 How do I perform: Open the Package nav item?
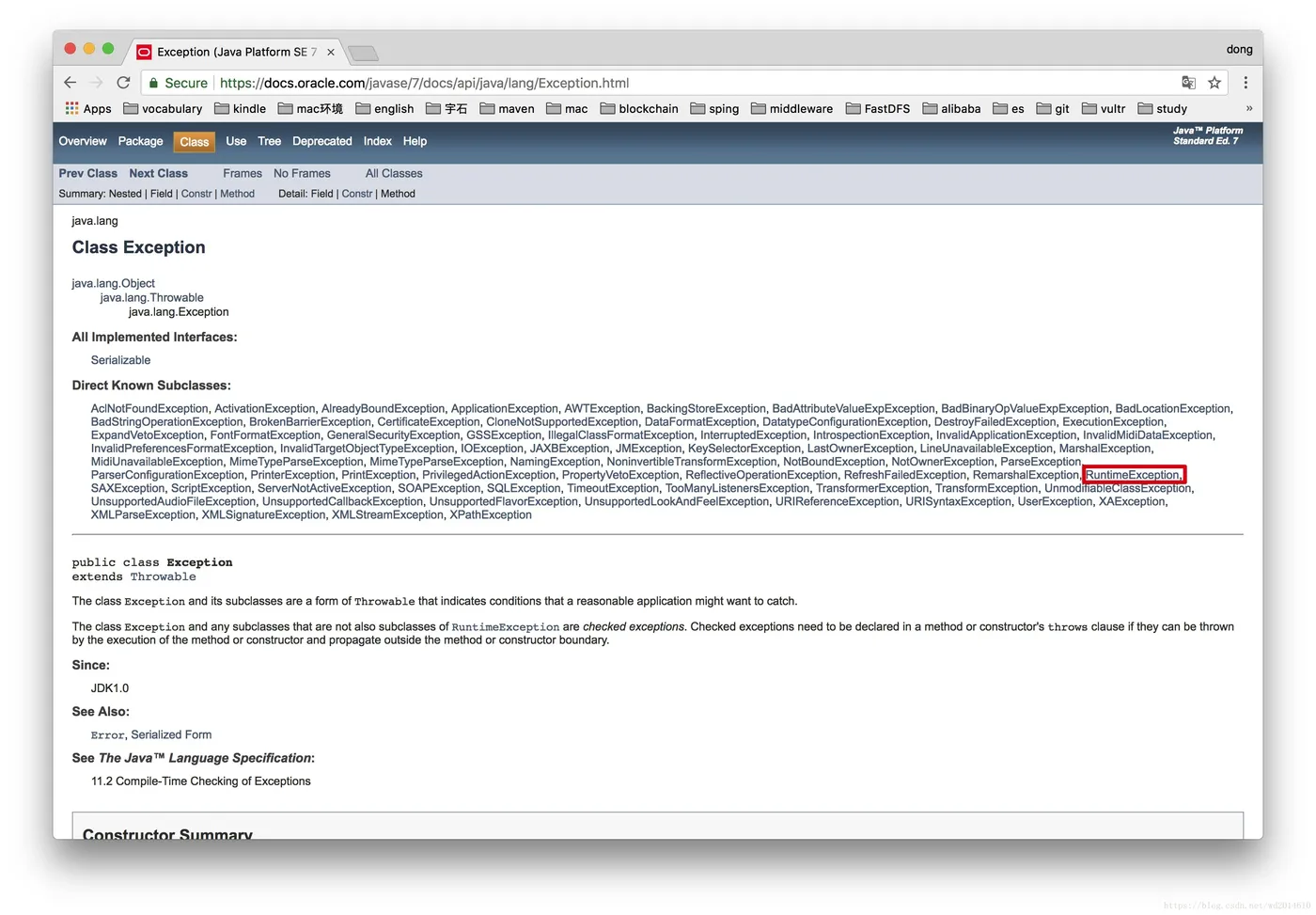(x=140, y=141)
